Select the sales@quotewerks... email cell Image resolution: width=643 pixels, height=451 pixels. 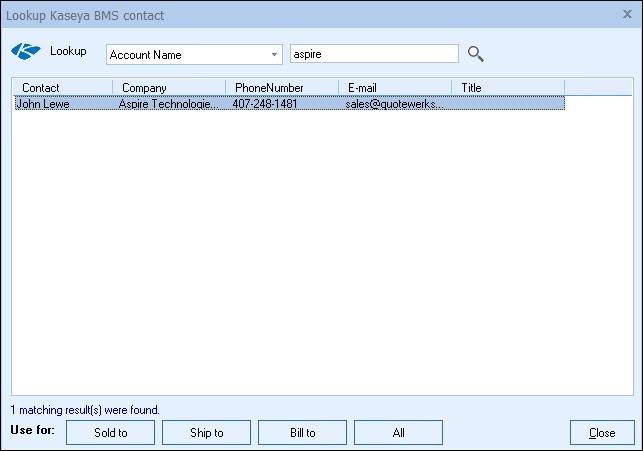(x=394, y=104)
